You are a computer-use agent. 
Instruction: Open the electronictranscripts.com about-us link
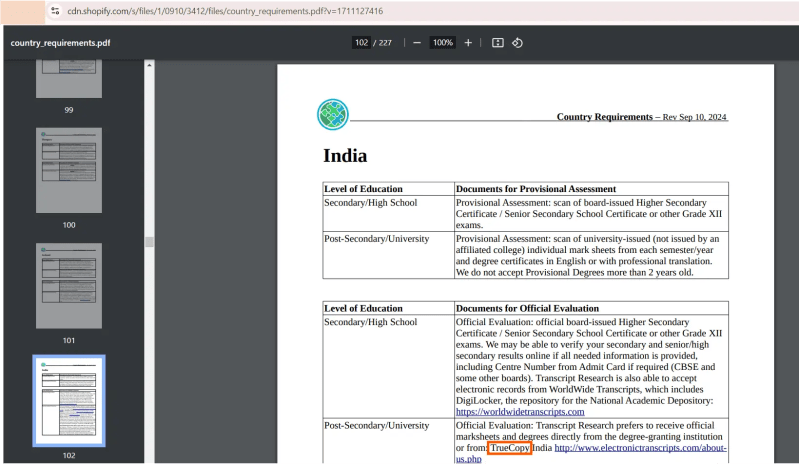click(x=641, y=448)
